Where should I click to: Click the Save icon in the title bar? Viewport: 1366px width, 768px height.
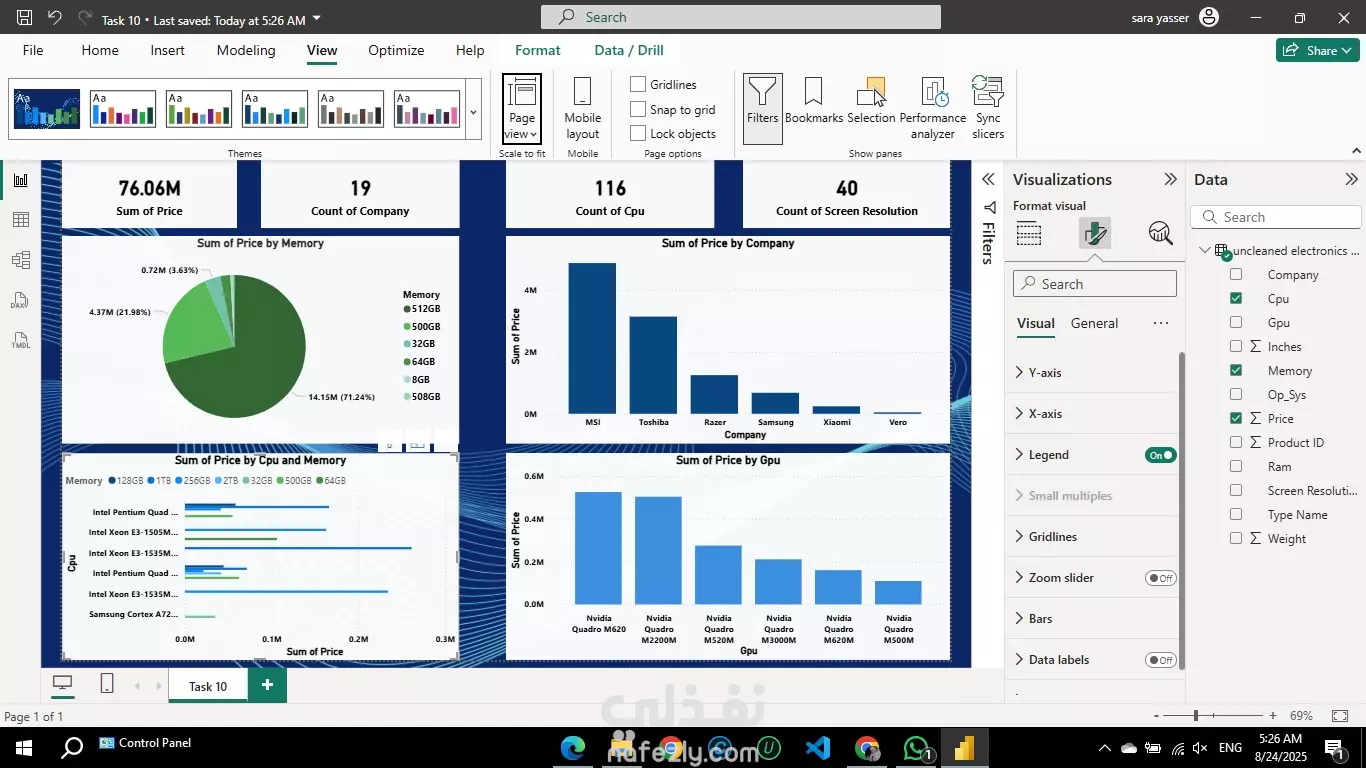(25, 18)
